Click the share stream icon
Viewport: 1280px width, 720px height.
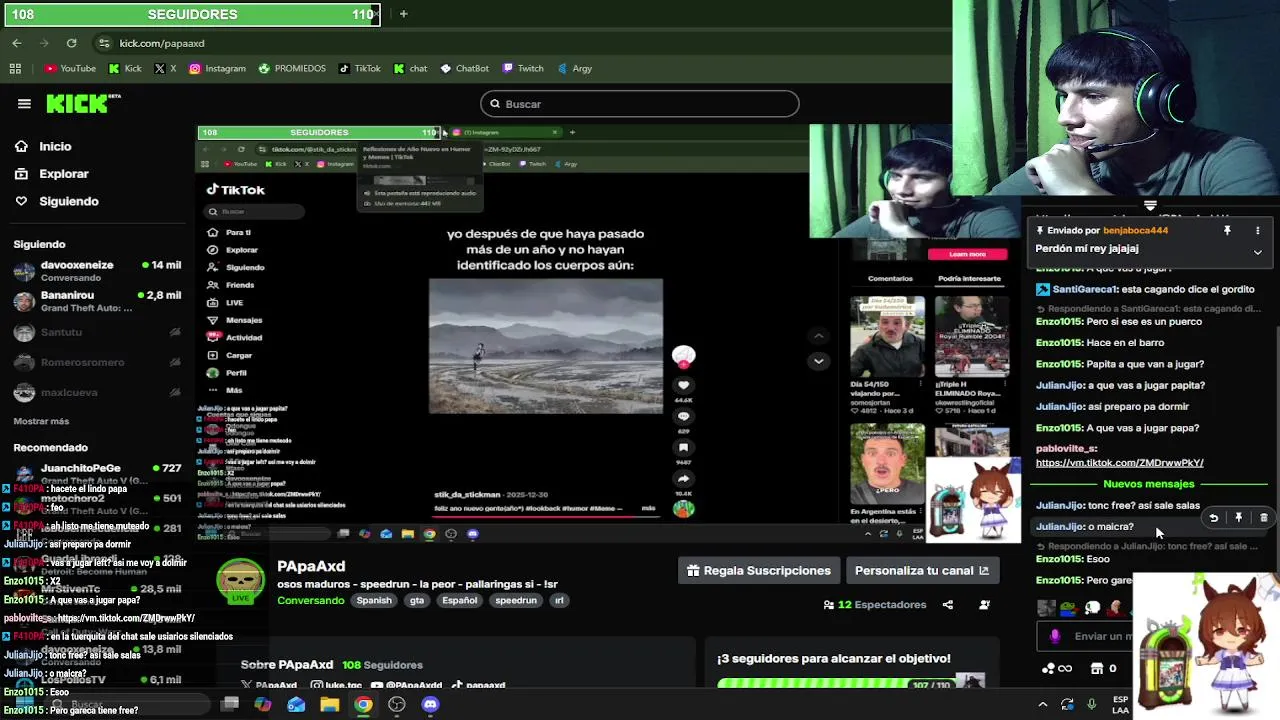(947, 604)
